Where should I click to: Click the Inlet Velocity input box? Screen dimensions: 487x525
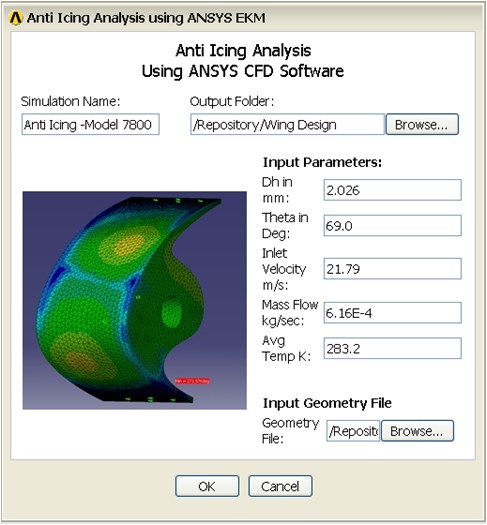[x=392, y=269]
